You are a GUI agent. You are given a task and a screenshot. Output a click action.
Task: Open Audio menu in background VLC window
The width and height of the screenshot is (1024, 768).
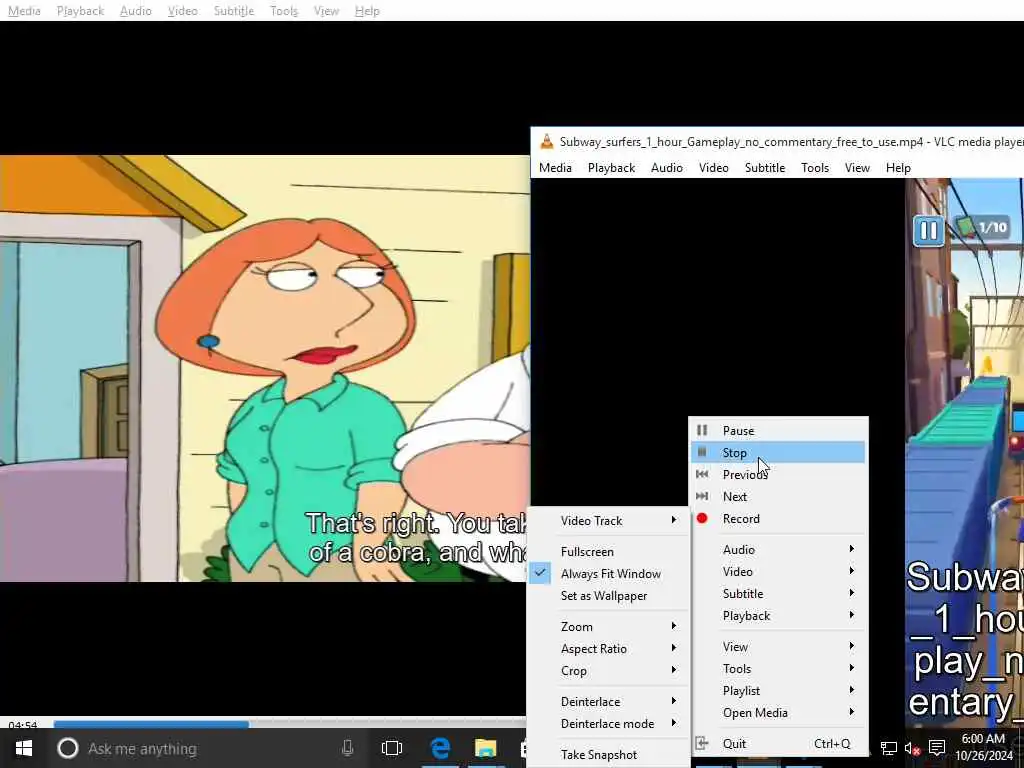(136, 11)
